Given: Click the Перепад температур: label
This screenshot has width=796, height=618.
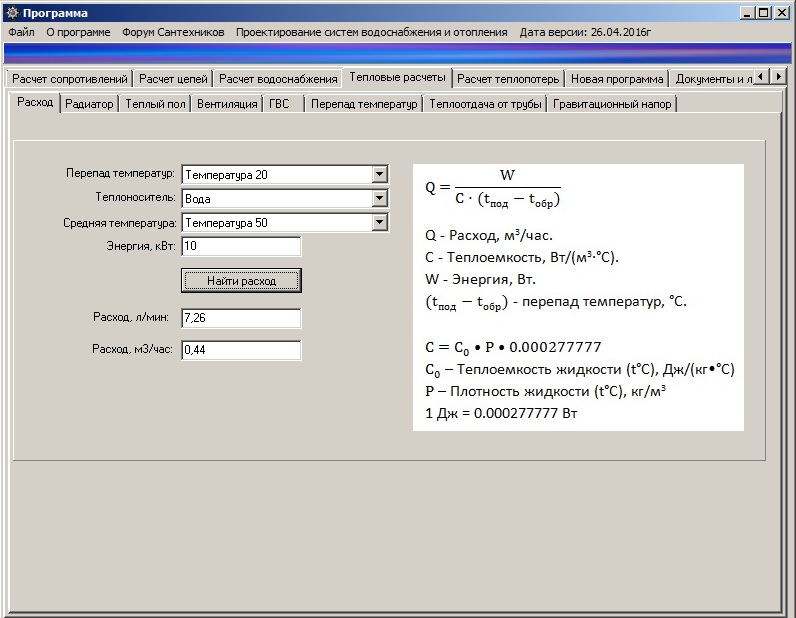Looking at the screenshot, I should click(120, 173).
